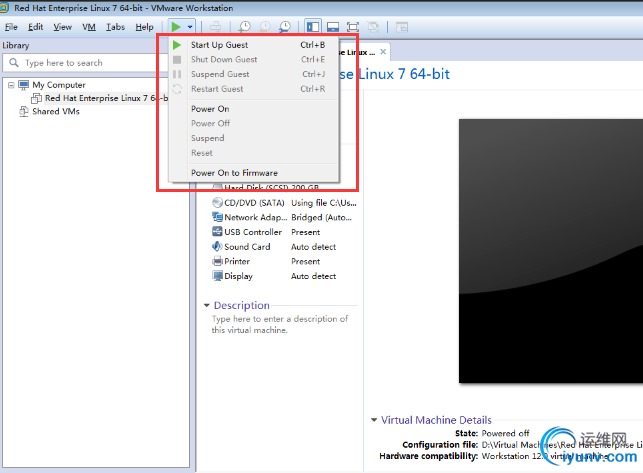
Task: Enter full screen mode icon
Action: tap(353, 27)
